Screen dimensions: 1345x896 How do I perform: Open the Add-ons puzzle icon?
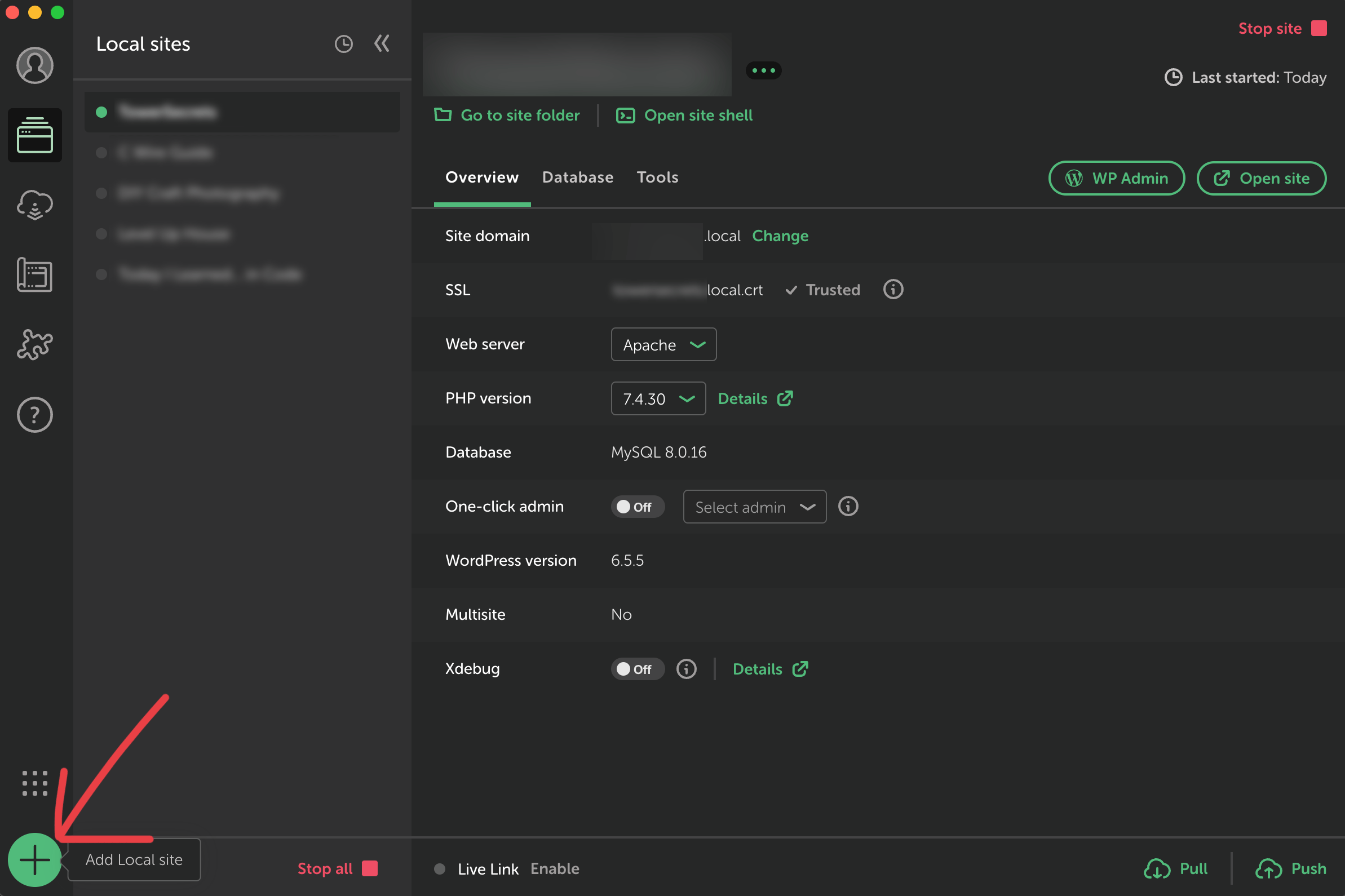point(35,344)
